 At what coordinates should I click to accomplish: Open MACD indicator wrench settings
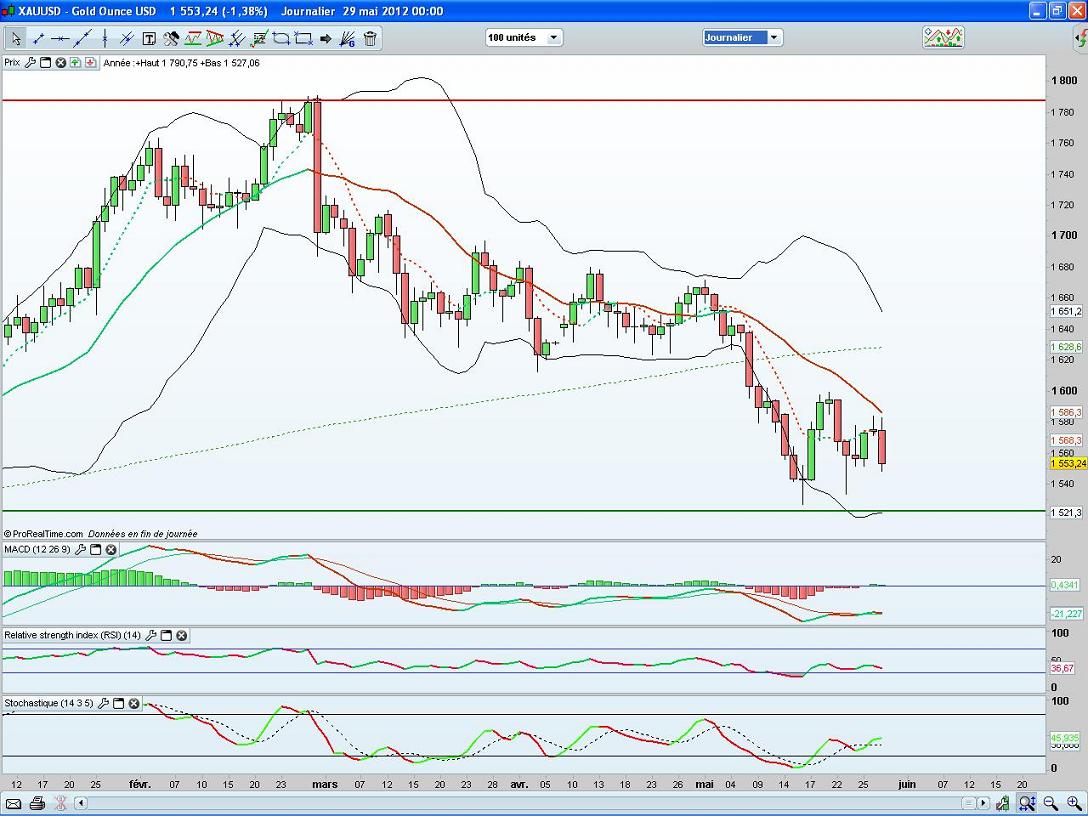click(x=79, y=549)
